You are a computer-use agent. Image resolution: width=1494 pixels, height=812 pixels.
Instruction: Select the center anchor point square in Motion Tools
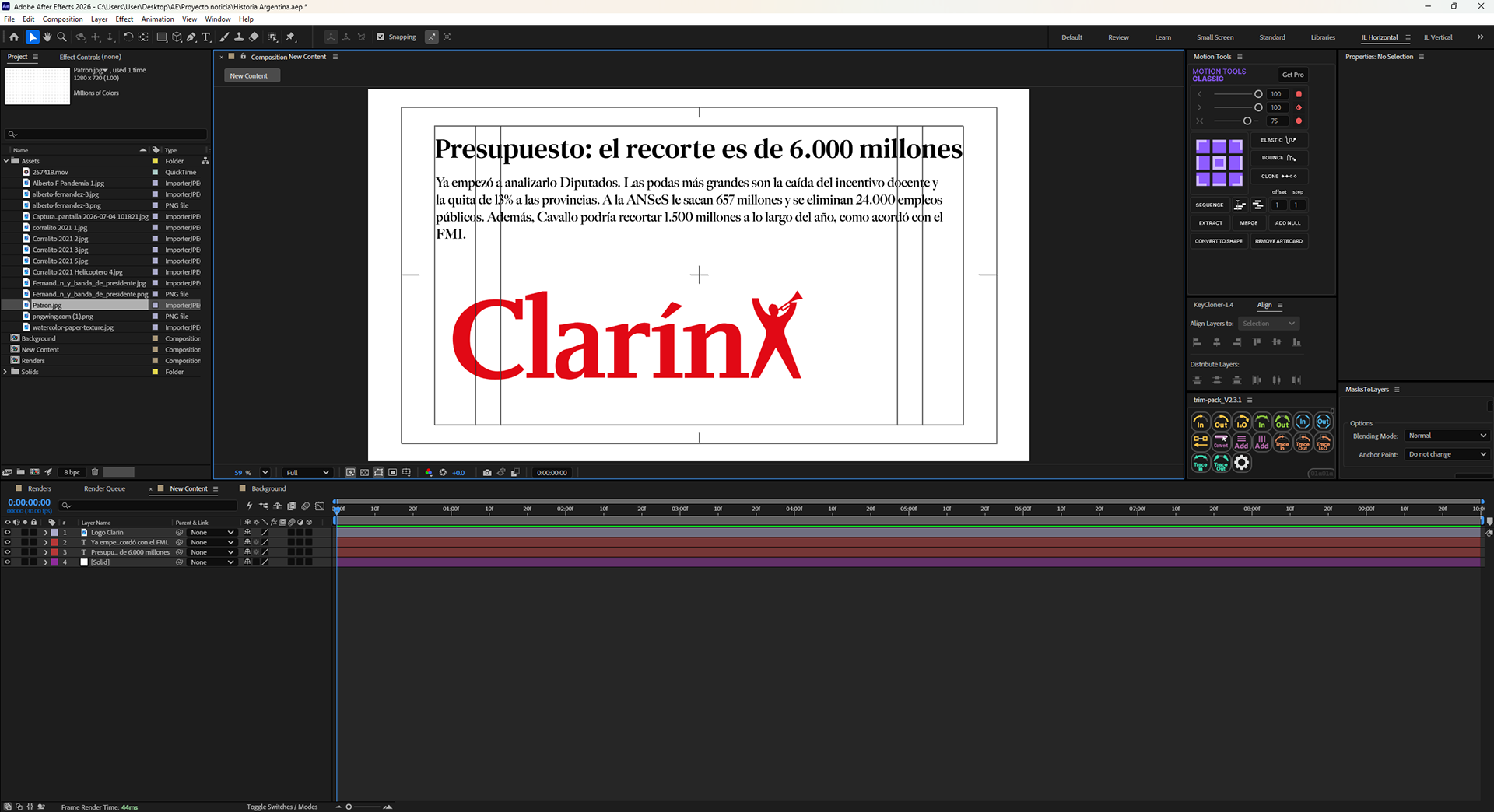pyautogui.click(x=1219, y=163)
